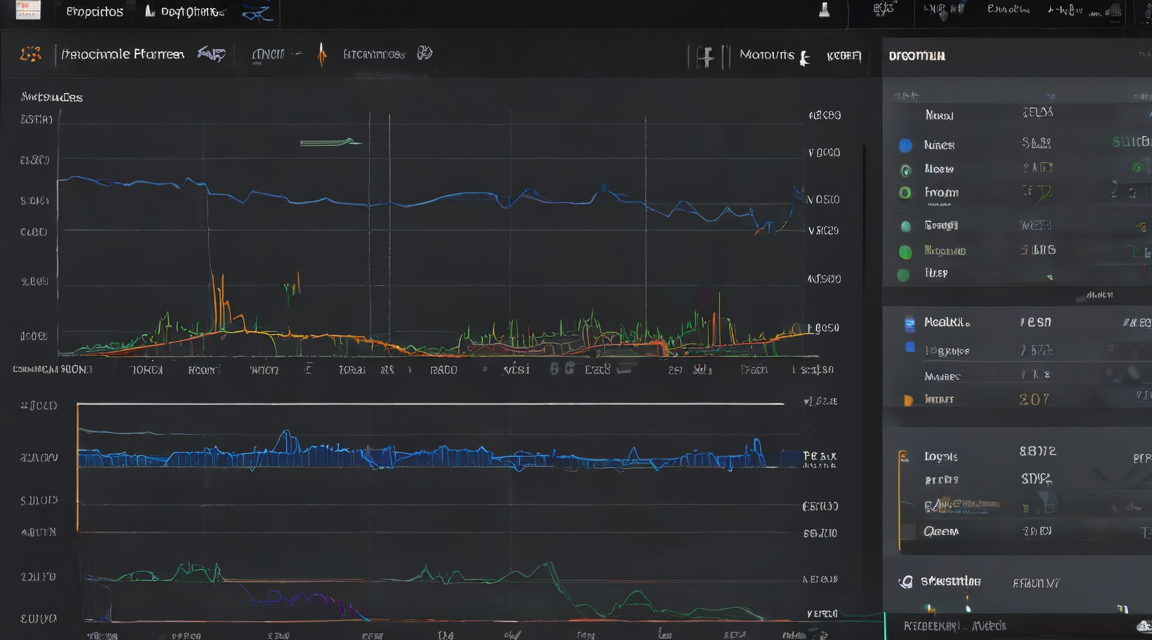Click the round icon right of the flame's label
Image resolution: width=1152 pixels, height=640 pixels.
[425, 53]
